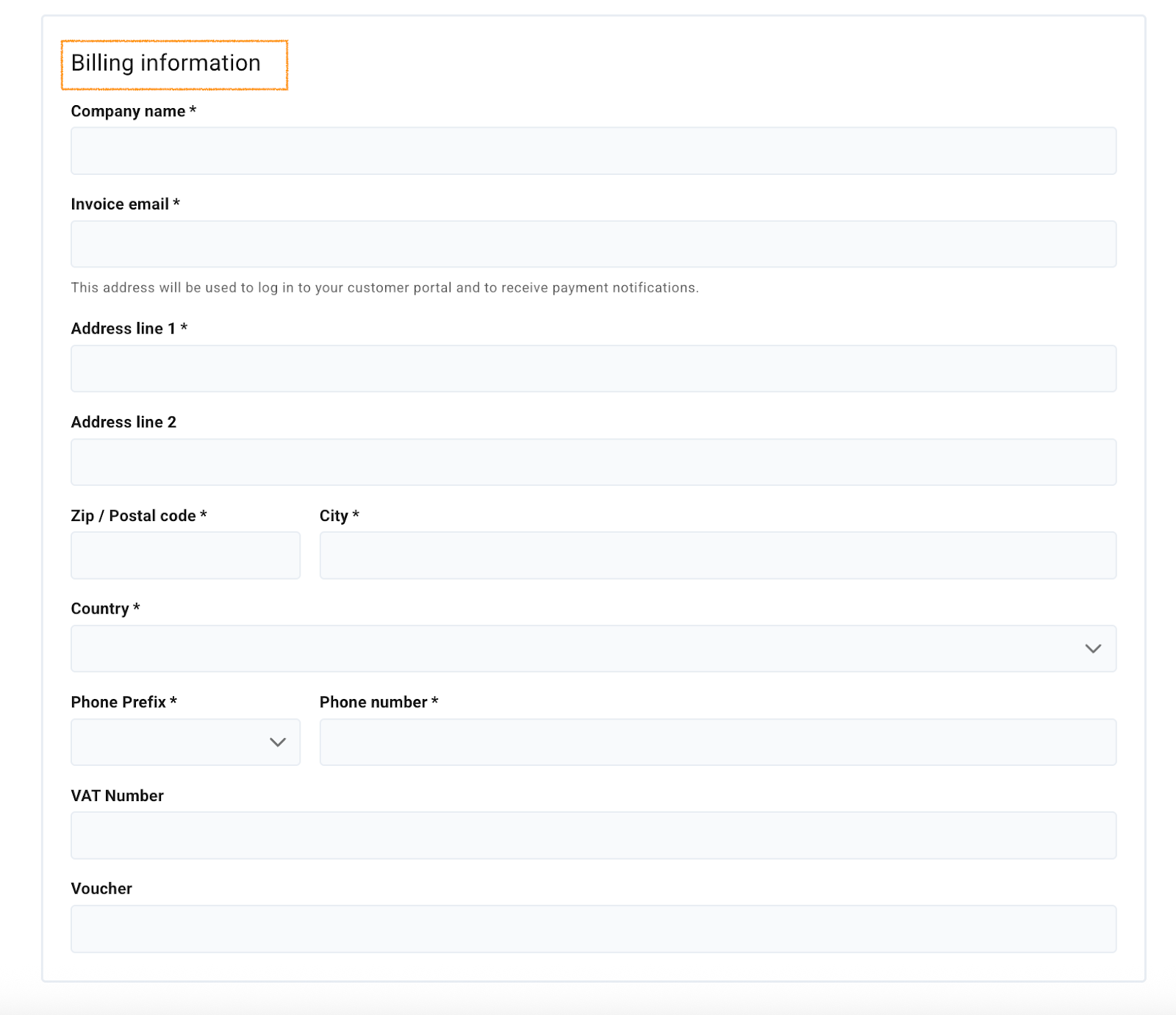
Task: Click the Zip / Postal code field
Action: coord(185,555)
